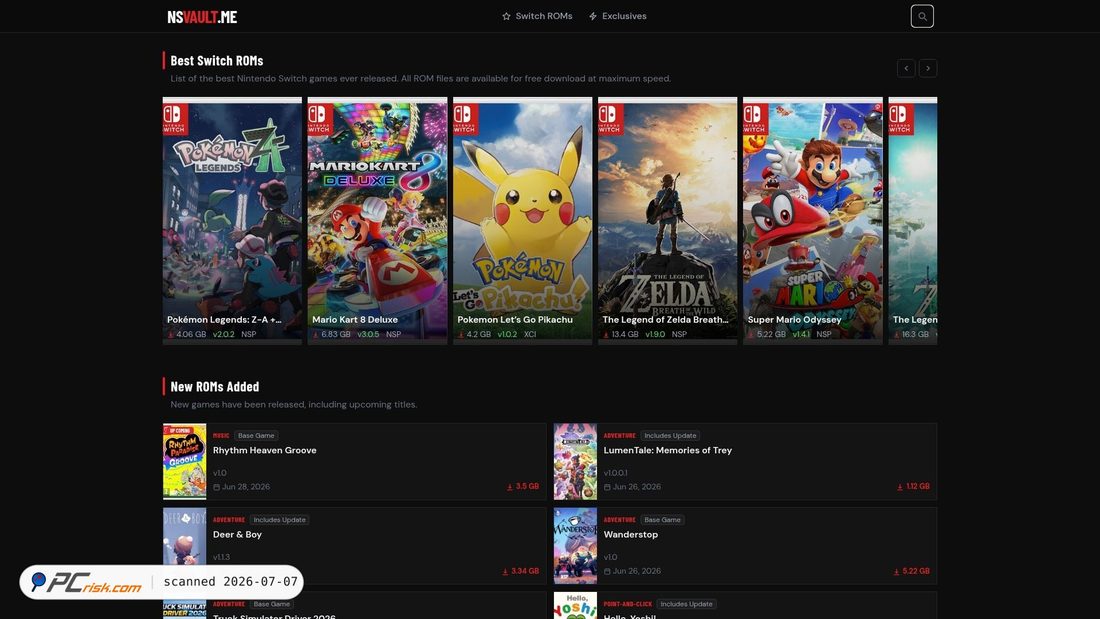This screenshot has width=1100, height=619.
Task: Click the 5.22 GB size on Wanderstop row
Action: (911, 571)
